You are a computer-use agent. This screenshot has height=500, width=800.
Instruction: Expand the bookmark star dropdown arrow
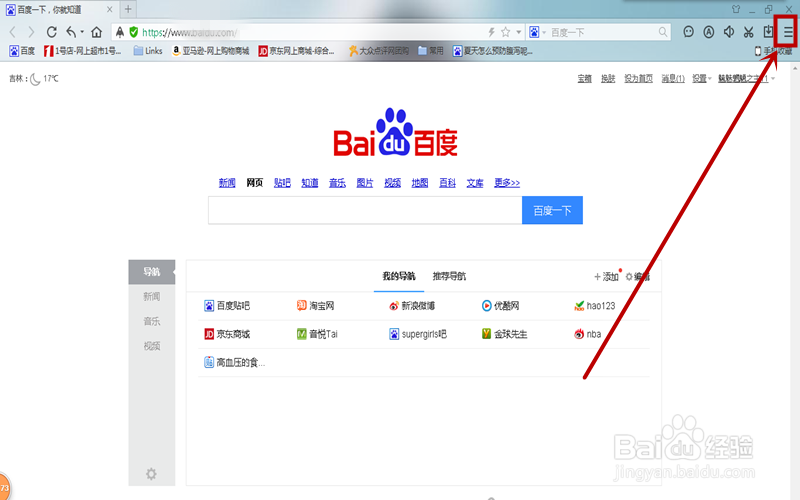(518, 32)
